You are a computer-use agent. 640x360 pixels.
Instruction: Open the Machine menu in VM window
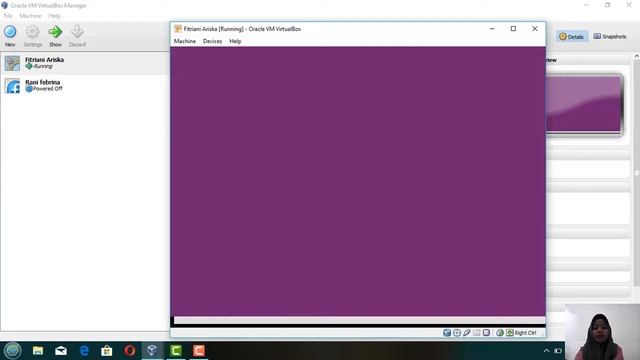tap(184, 41)
